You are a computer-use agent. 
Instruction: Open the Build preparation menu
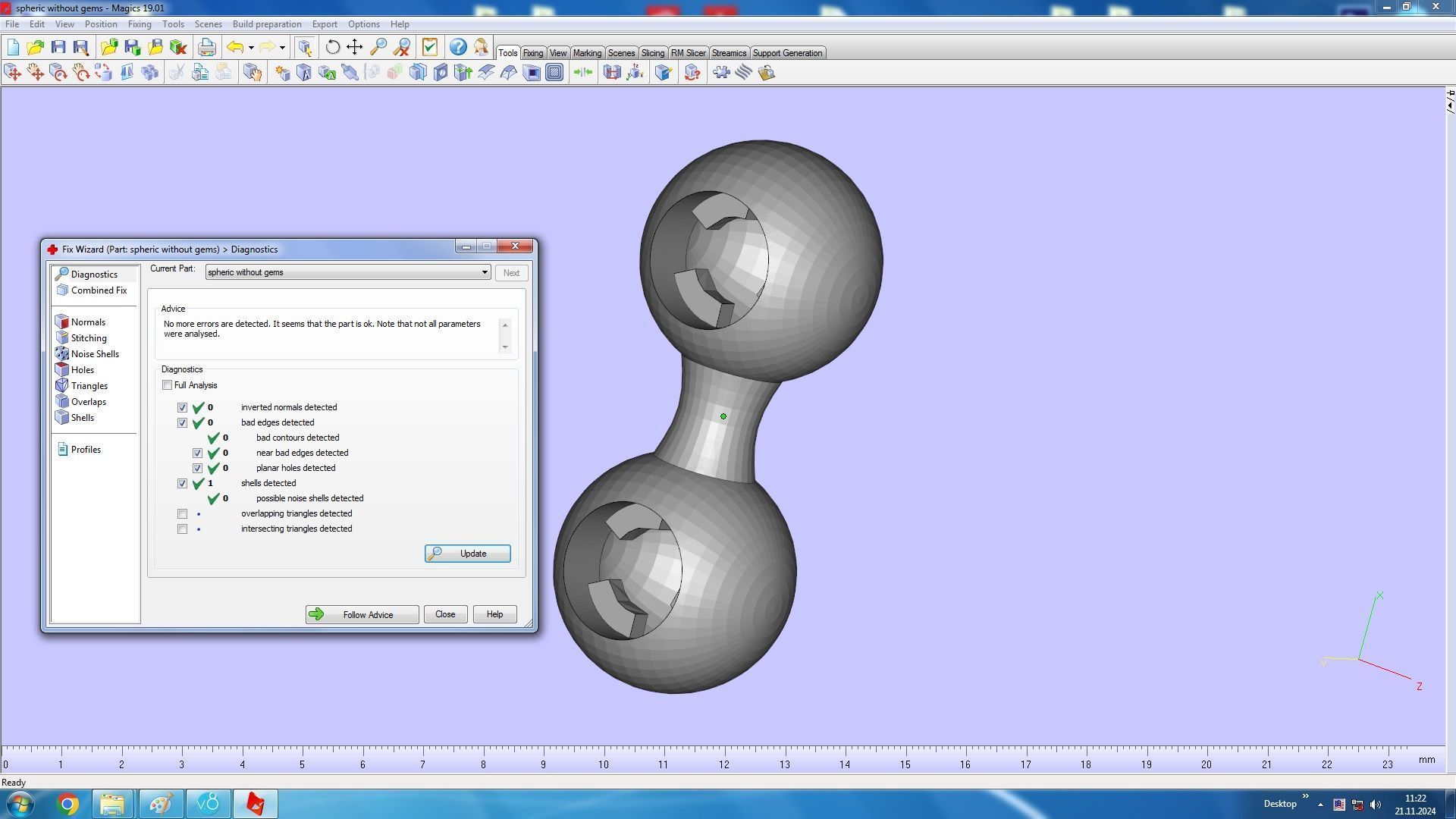[x=266, y=24]
